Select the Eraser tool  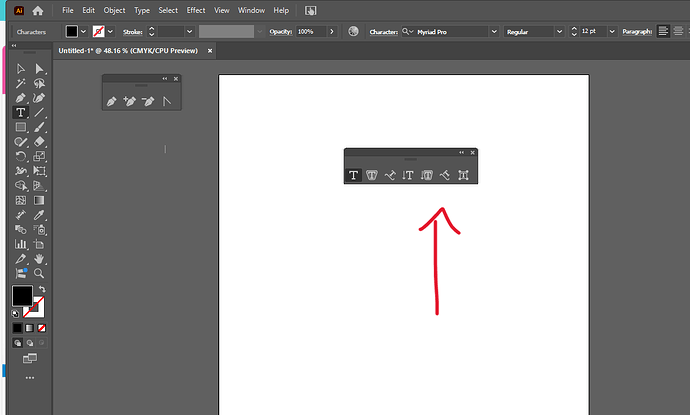[39, 142]
